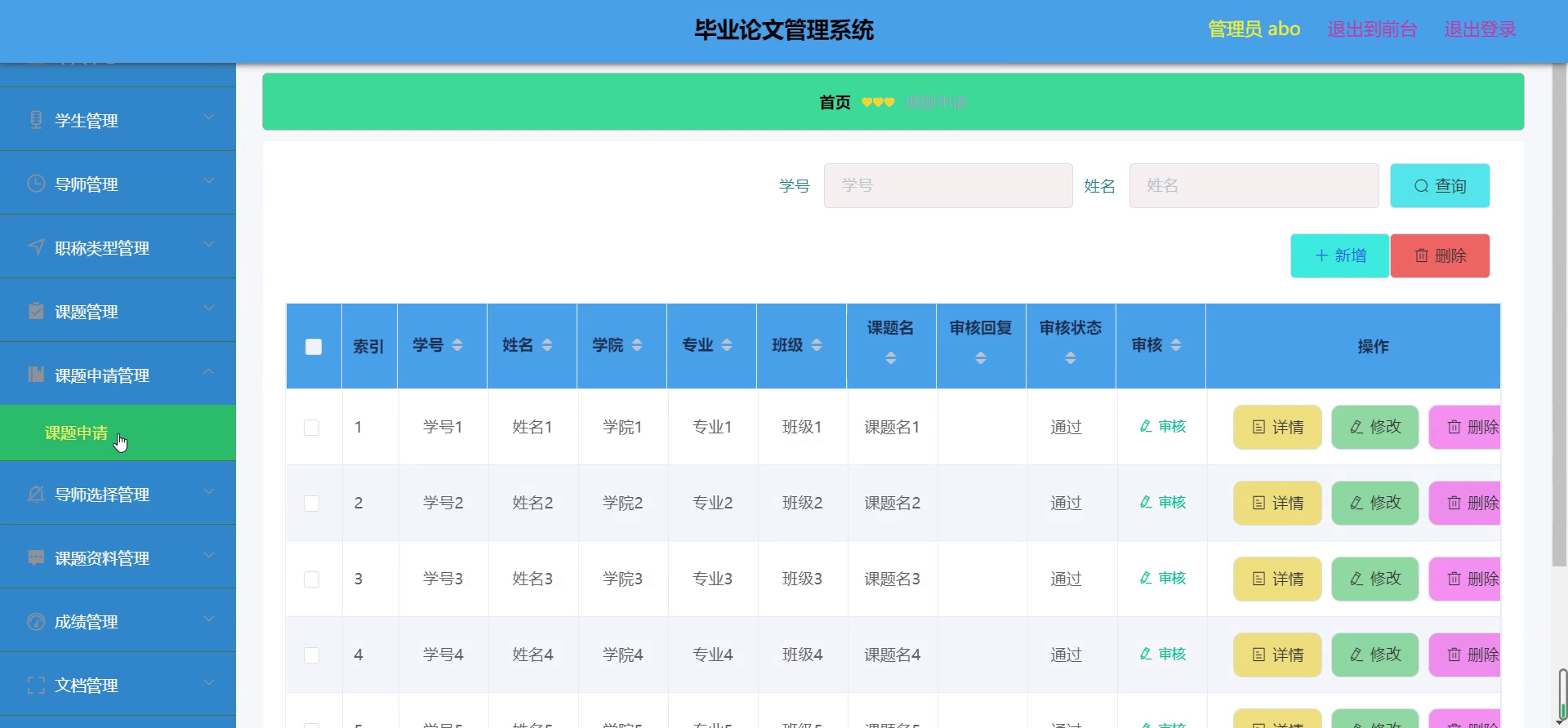
Task: Open the 导师管理 sidebar menu
Action: pos(118,184)
